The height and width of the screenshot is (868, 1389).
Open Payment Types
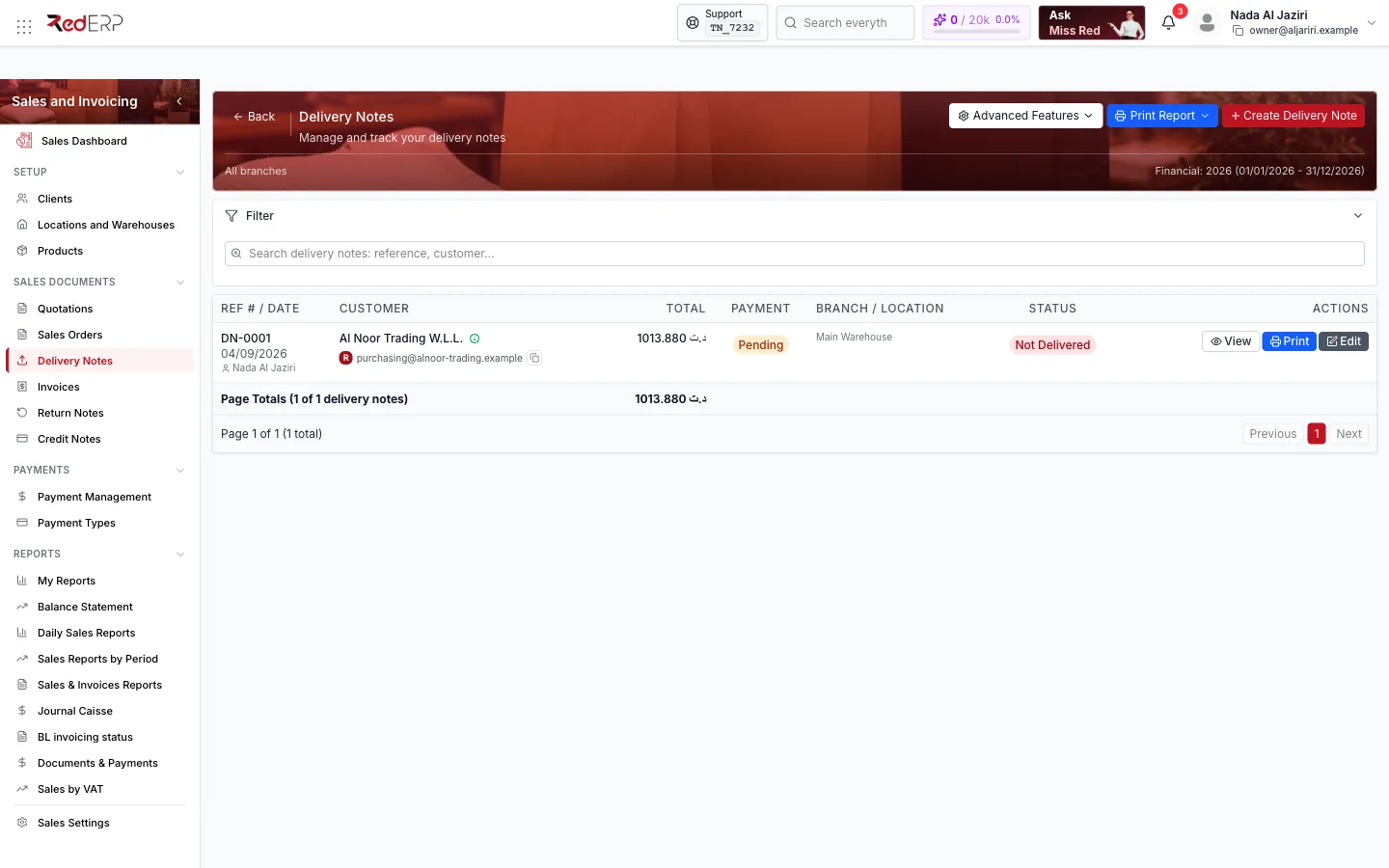point(76,523)
